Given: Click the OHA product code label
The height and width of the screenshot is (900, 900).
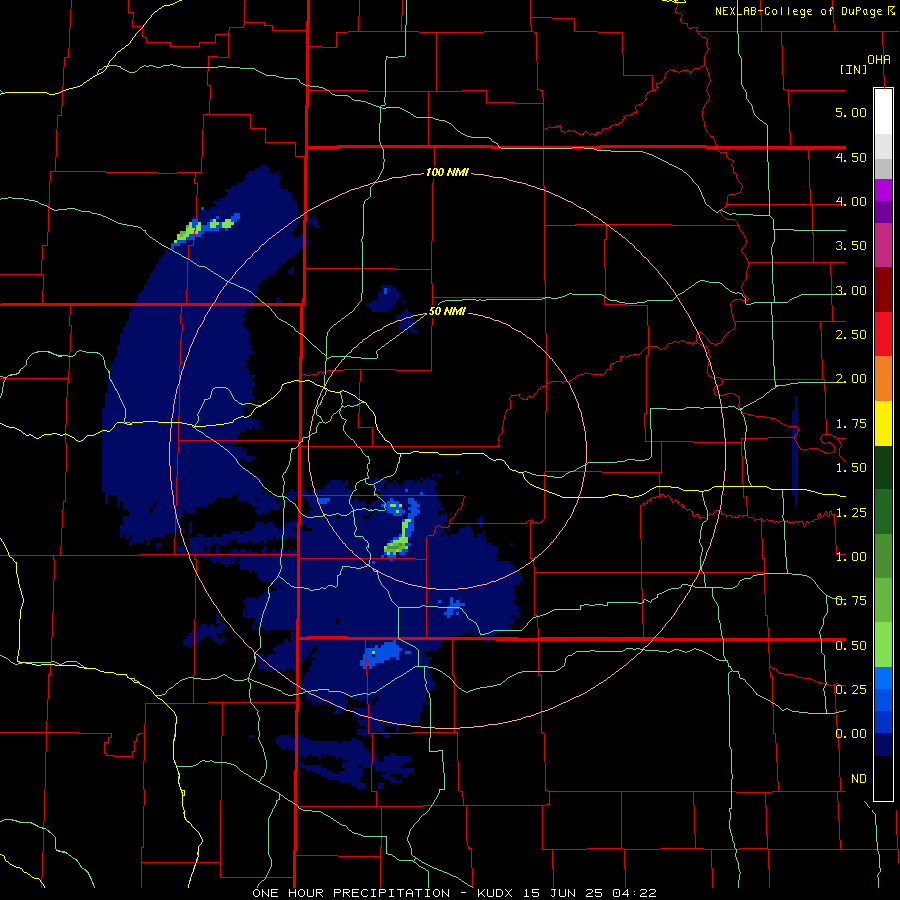Looking at the screenshot, I should (x=879, y=59).
